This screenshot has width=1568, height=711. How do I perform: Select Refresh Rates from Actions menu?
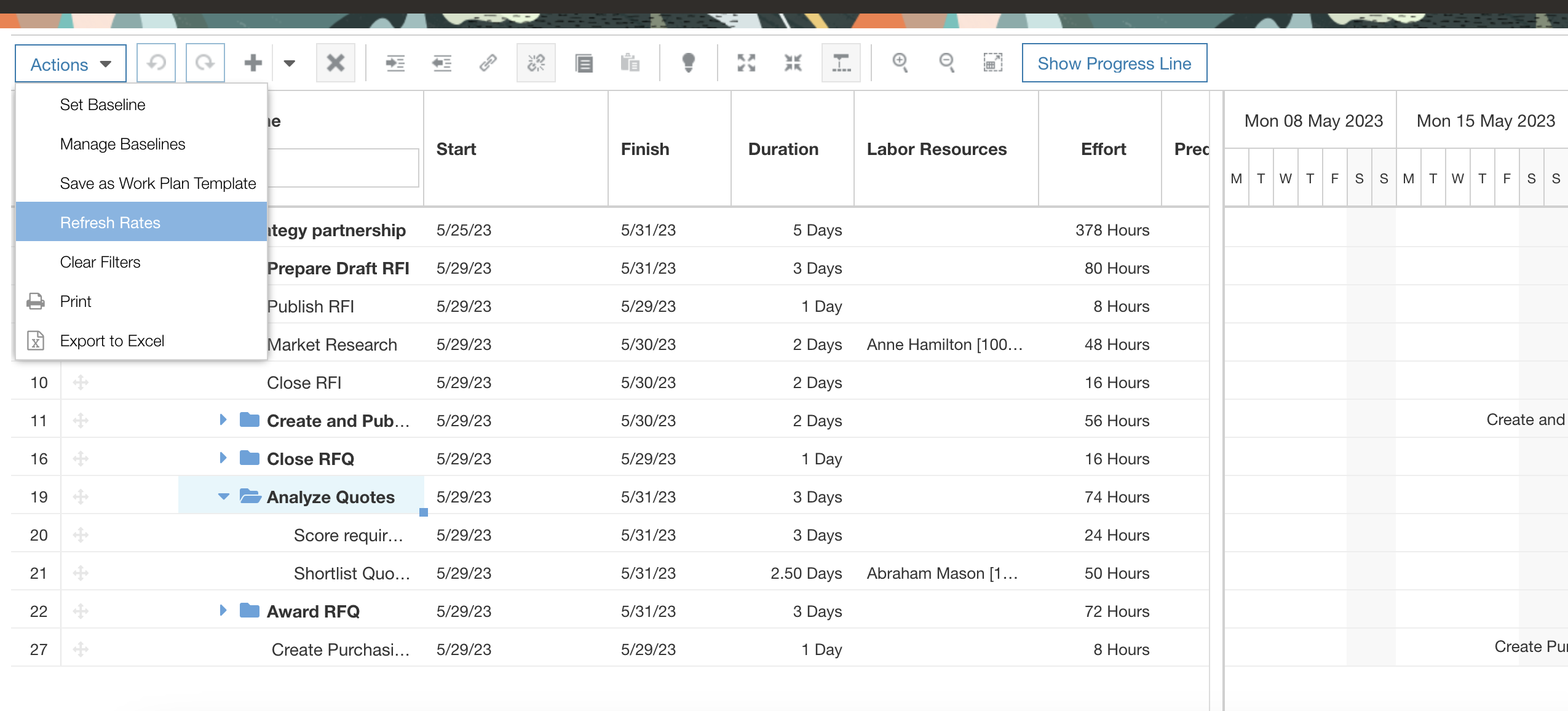coord(110,223)
